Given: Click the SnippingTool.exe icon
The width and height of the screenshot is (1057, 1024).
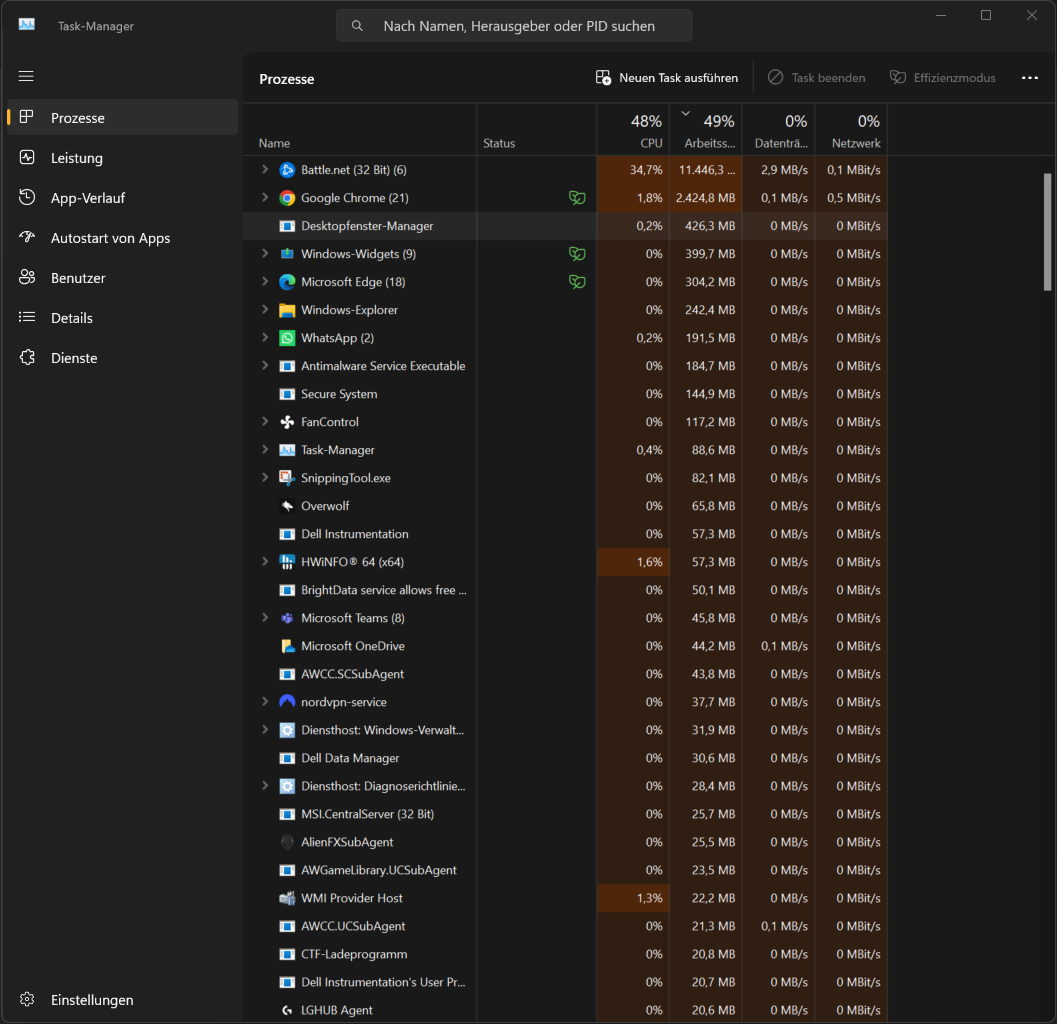Looking at the screenshot, I should tap(287, 478).
